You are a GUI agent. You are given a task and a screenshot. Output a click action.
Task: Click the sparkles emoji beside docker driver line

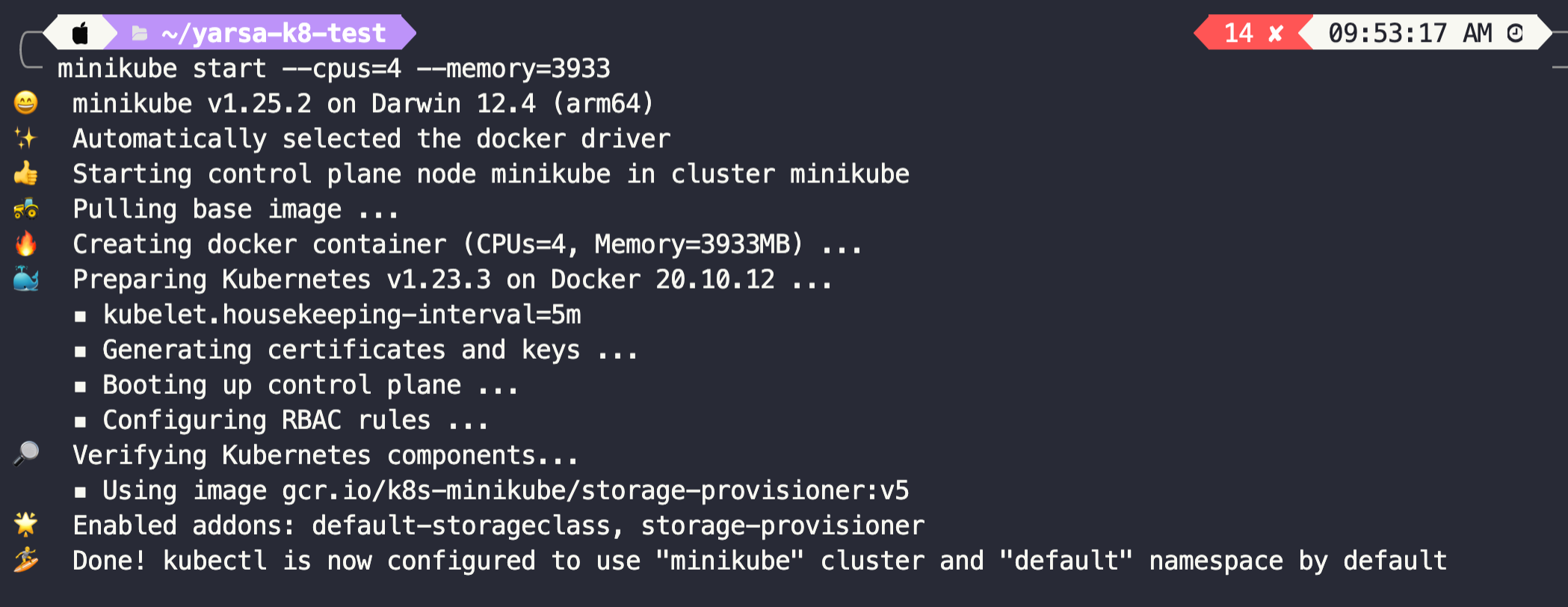[x=25, y=138]
